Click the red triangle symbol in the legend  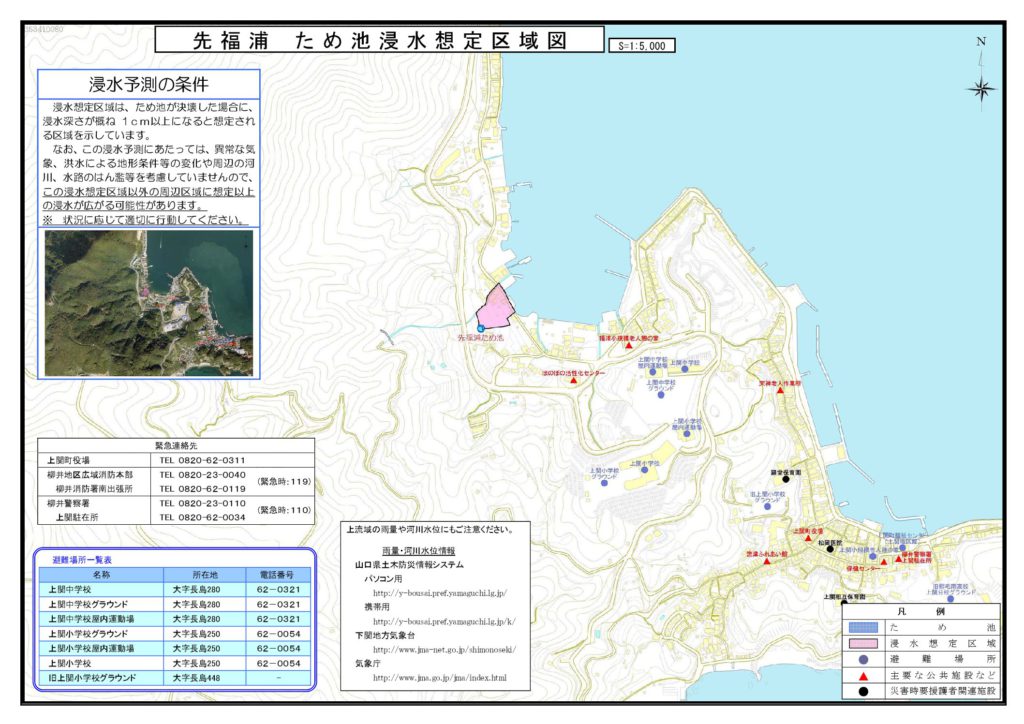863,676
